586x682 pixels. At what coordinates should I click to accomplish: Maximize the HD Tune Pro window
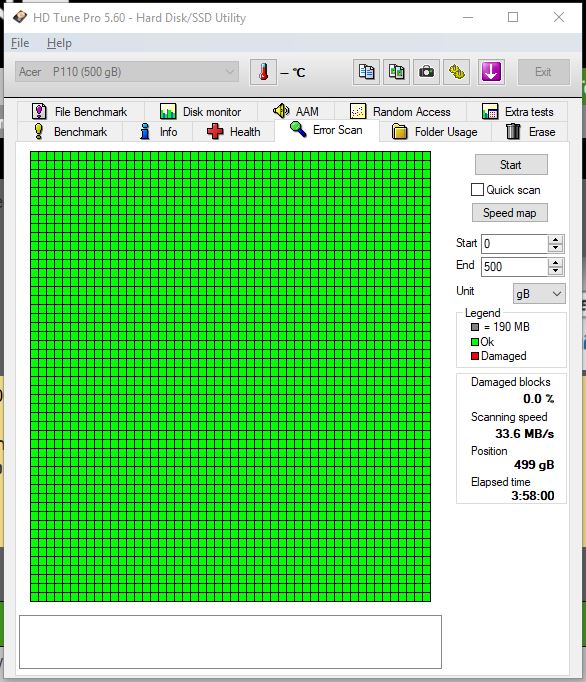513,17
